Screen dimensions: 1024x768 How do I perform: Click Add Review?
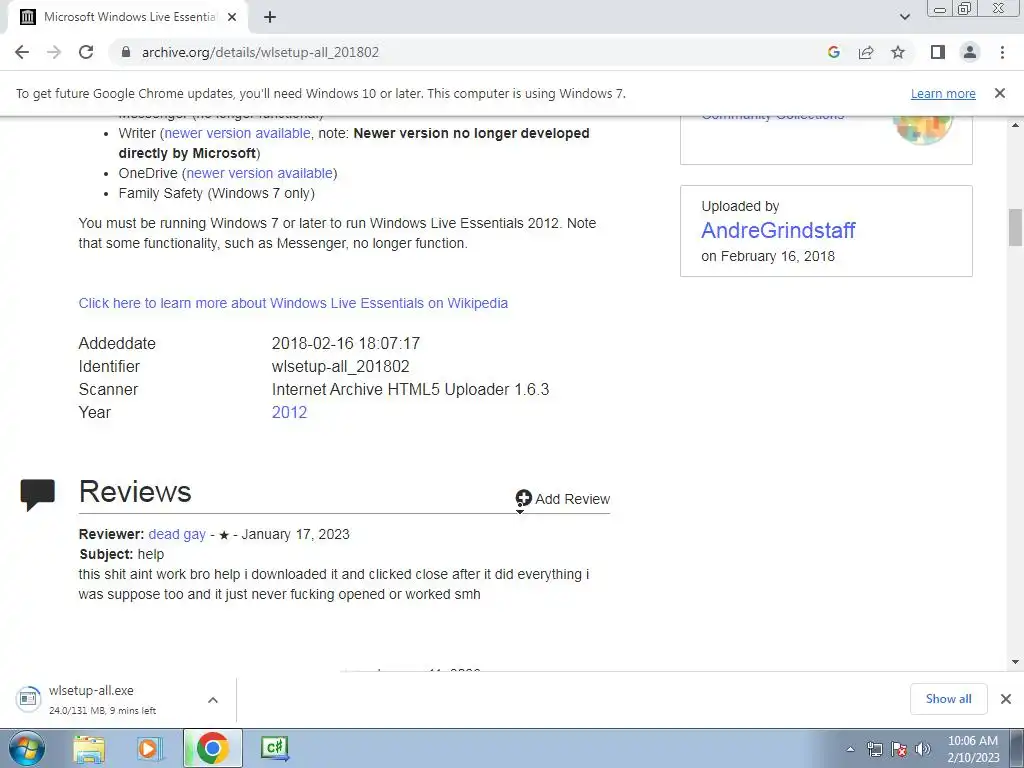point(562,499)
